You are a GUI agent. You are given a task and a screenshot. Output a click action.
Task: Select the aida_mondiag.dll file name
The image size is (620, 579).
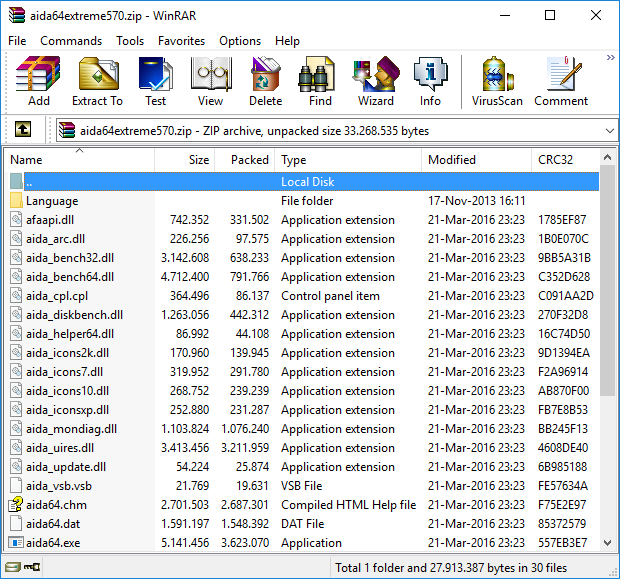point(72,429)
